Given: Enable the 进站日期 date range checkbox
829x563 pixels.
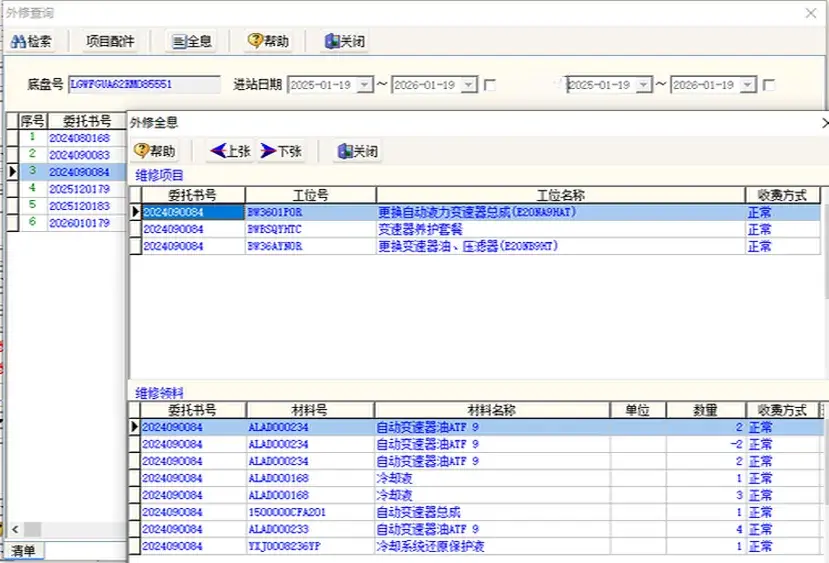Looking at the screenshot, I should 490,86.
